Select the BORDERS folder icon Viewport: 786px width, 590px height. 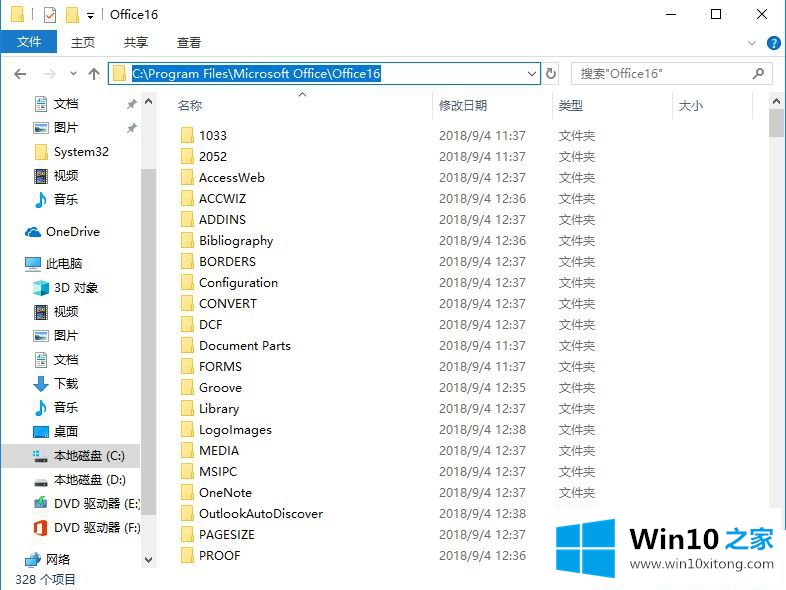[187, 262]
